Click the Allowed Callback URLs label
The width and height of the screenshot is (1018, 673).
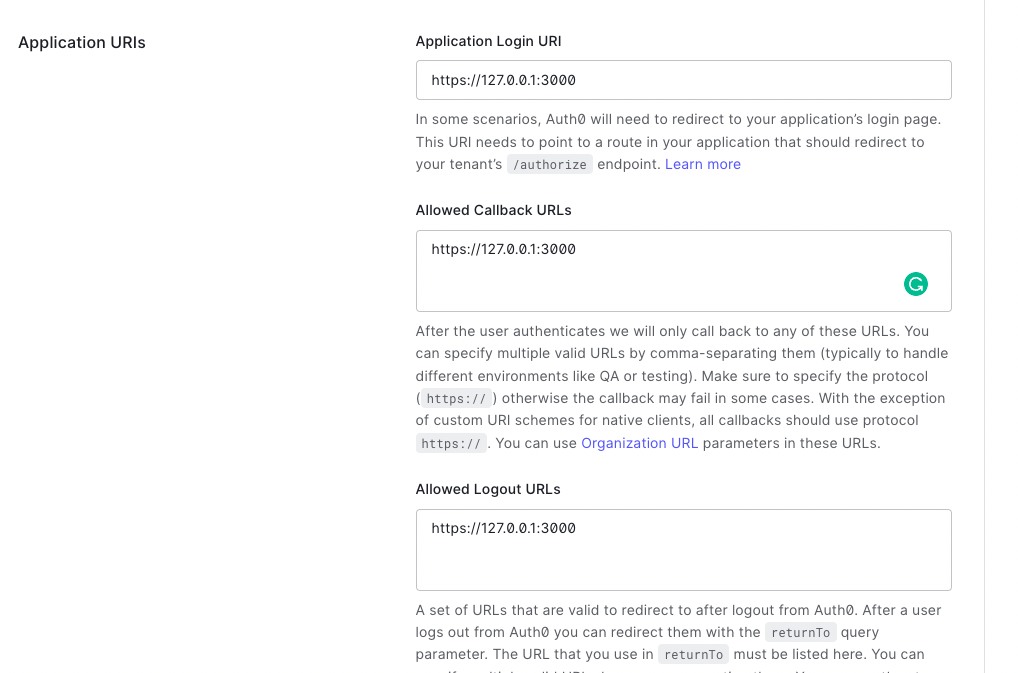493,210
